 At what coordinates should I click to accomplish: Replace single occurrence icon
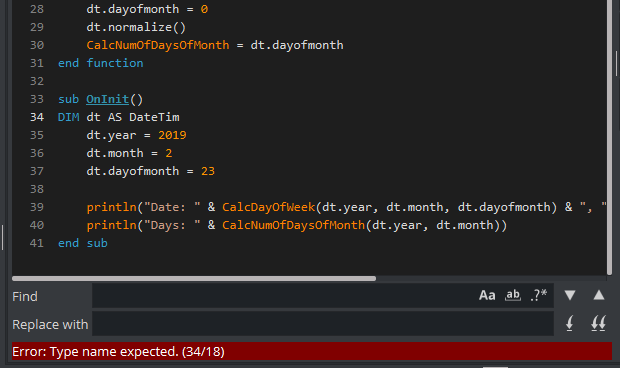[x=570, y=324]
